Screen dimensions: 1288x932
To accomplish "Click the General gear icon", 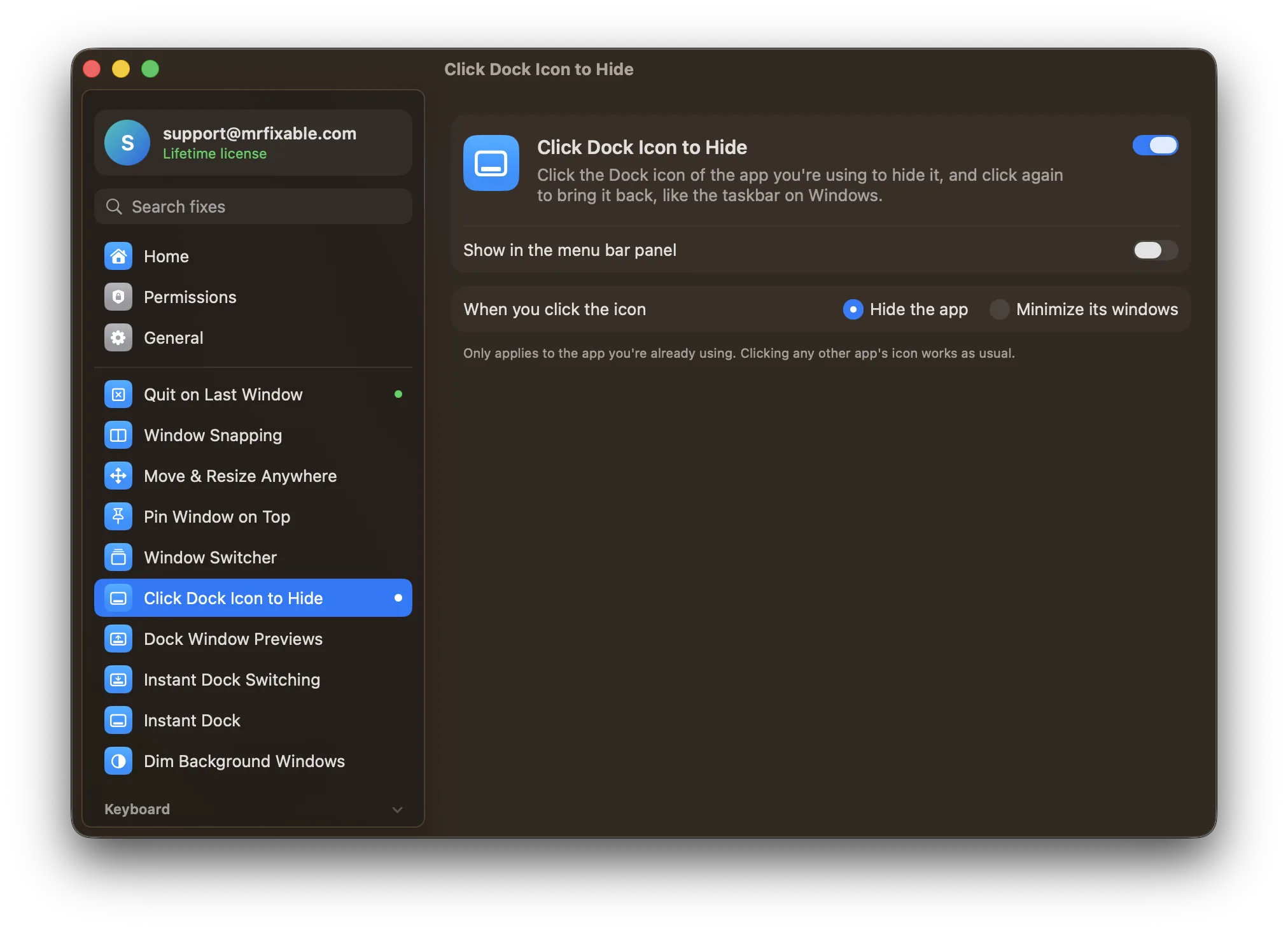I will pyautogui.click(x=118, y=338).
